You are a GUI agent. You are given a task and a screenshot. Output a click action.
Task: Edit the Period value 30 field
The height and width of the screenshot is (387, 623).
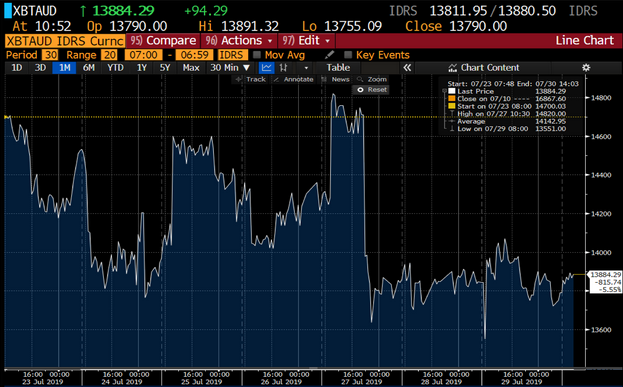pos(50,55)
